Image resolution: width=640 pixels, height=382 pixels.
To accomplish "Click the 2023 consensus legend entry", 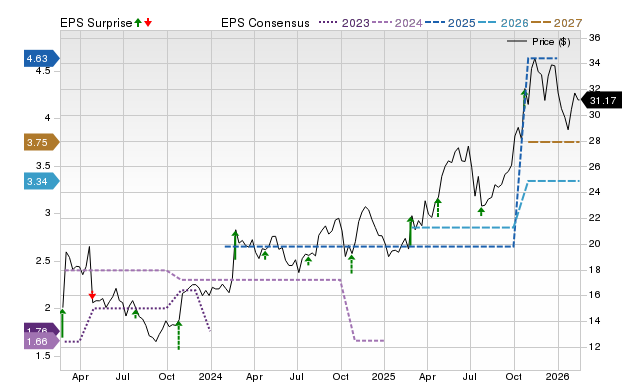I will pyautogui.click(x=344, y=23).
